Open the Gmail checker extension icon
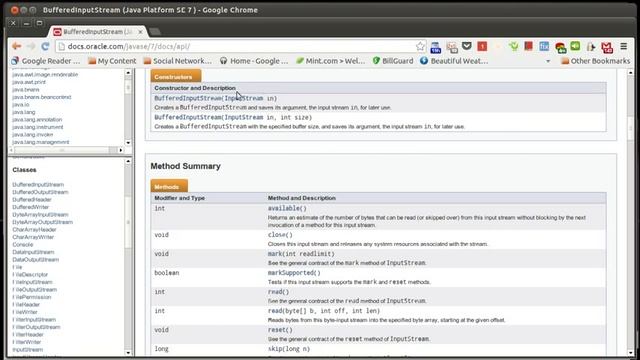The height and width of the screenshot is (360, 640). click(607, 47)
